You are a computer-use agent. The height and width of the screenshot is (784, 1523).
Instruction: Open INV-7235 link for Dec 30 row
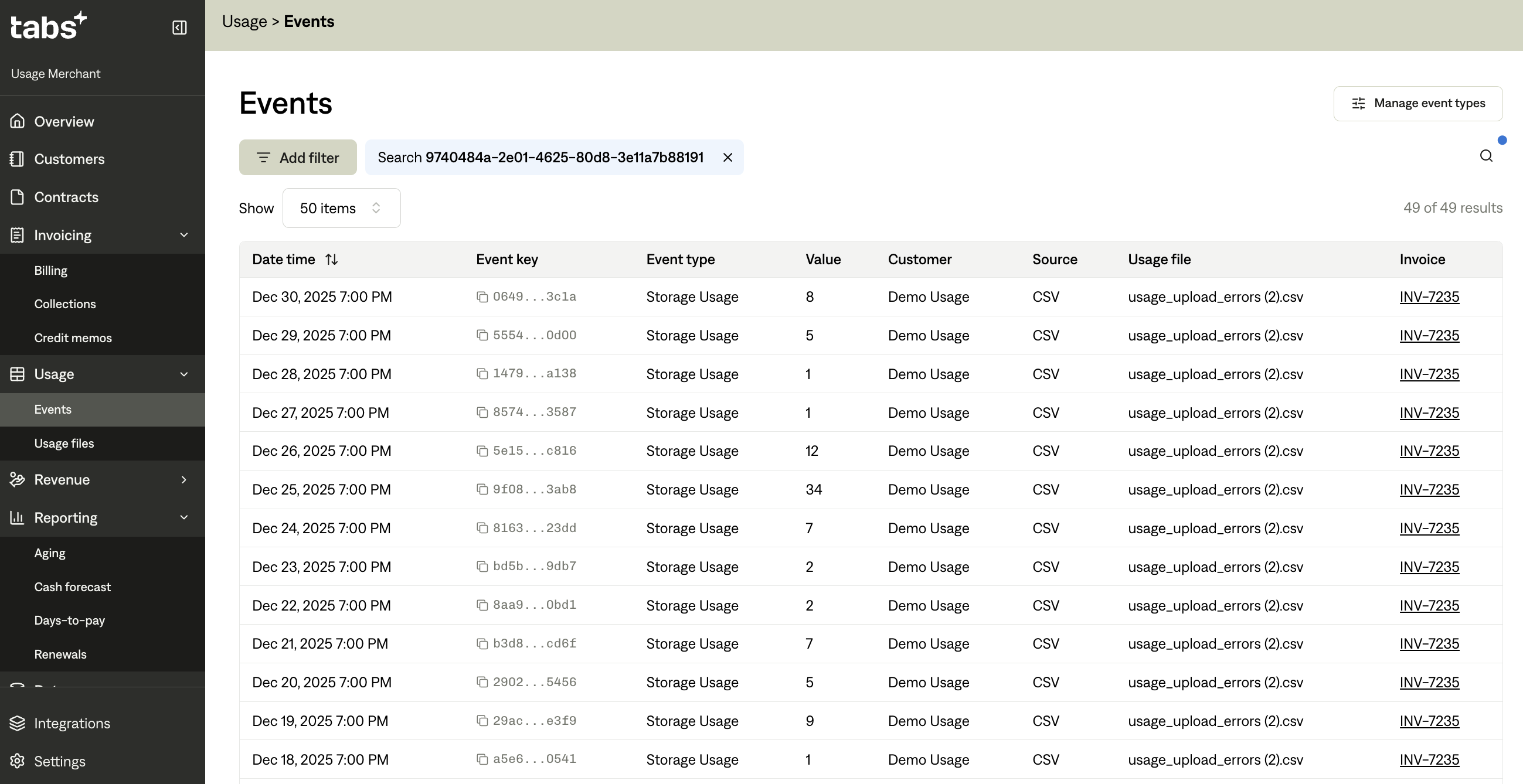point(1429,296)
